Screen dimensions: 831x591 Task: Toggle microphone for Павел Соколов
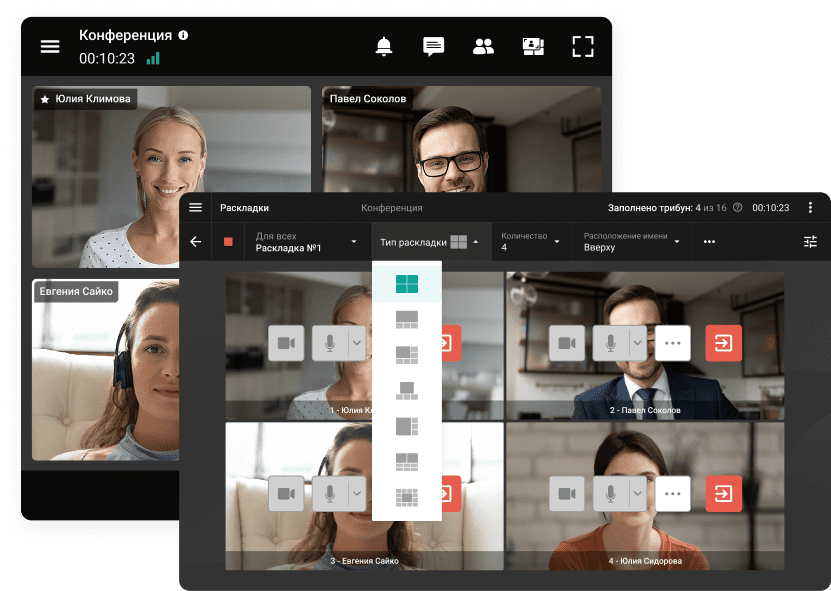610,343
